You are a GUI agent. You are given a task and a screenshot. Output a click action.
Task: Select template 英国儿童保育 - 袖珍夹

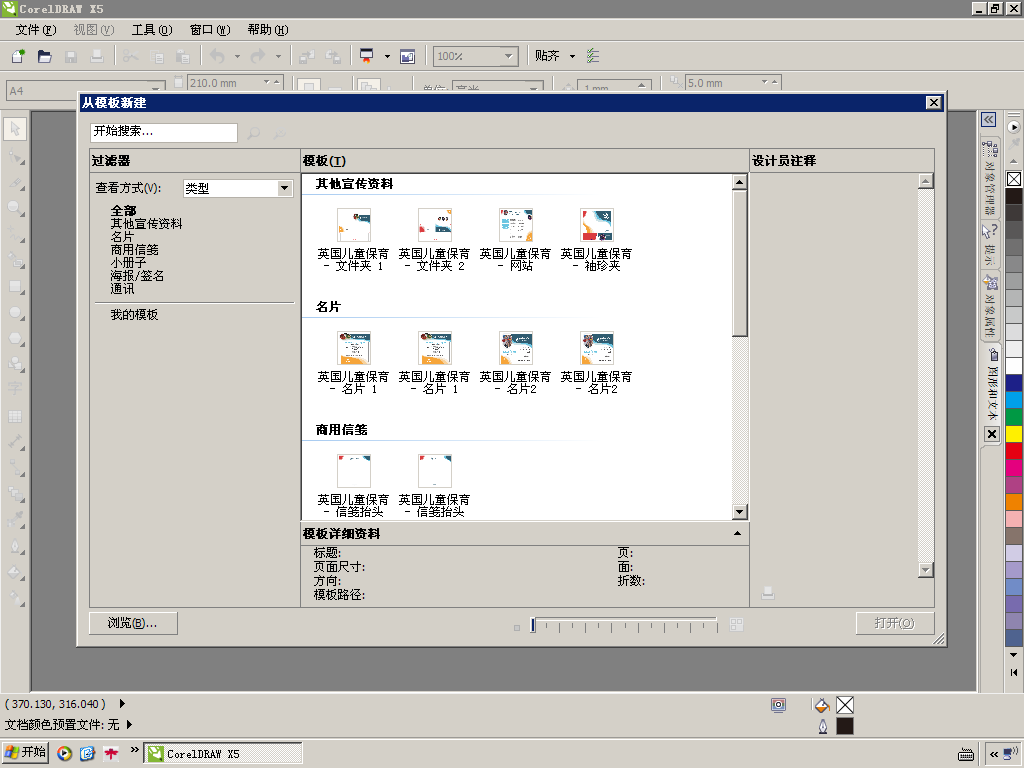596,240
